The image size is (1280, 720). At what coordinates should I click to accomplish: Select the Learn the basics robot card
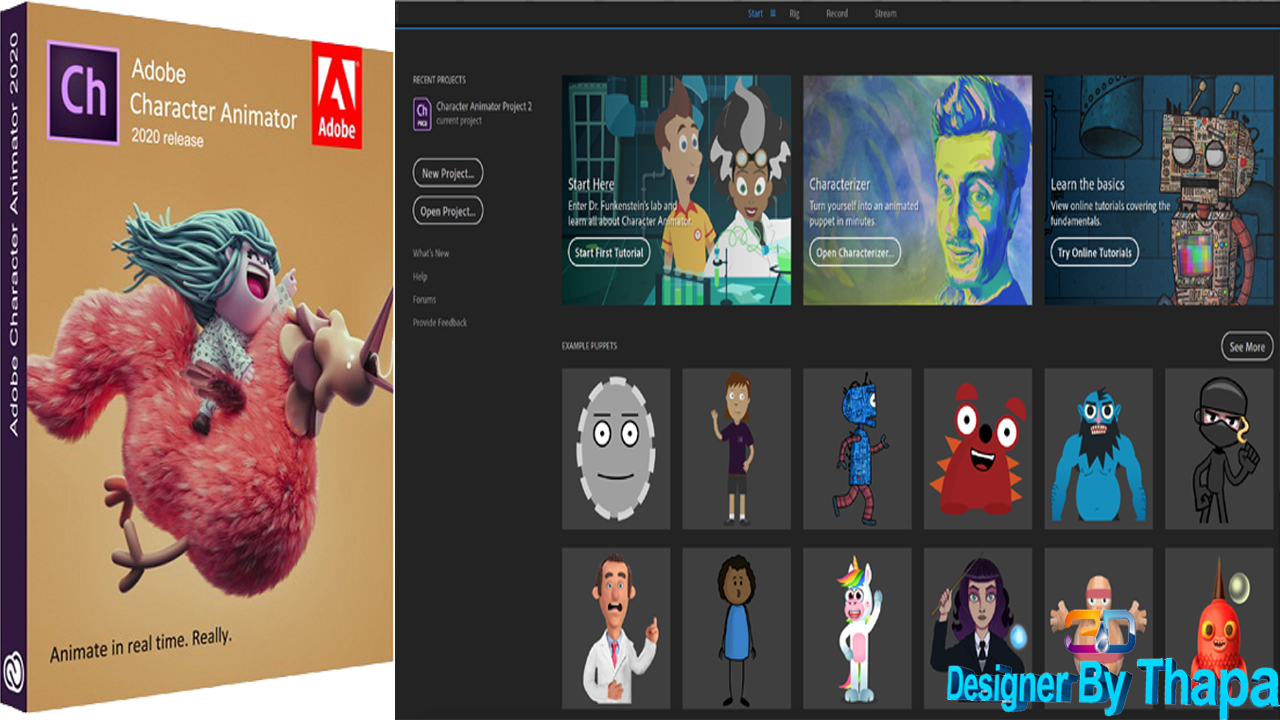click(x=1158, y=190)
